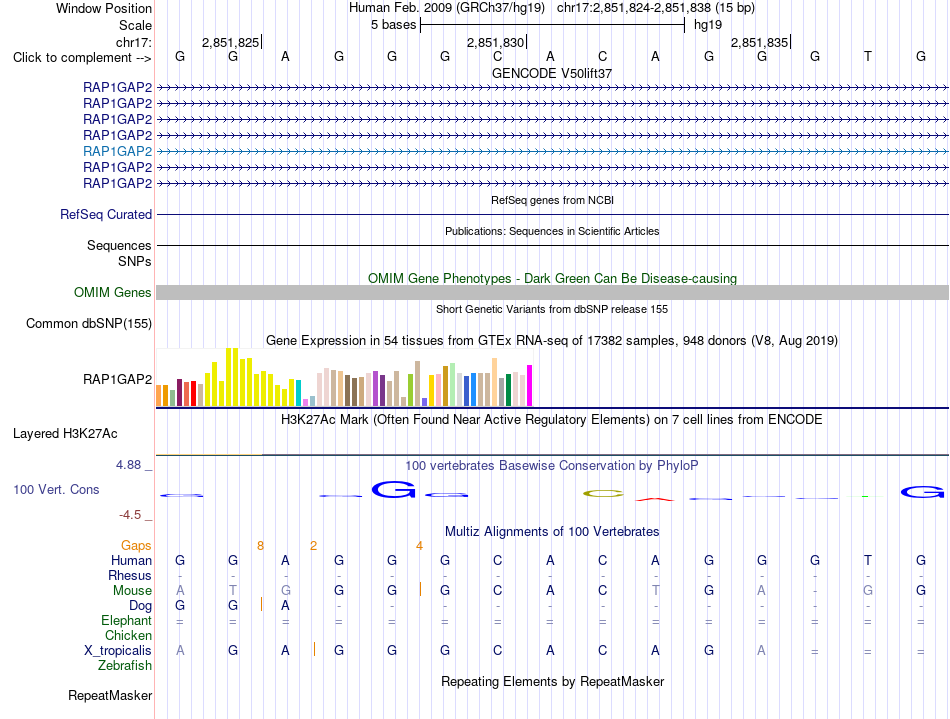Open the GENCODE V50lift37 track title

552,73
